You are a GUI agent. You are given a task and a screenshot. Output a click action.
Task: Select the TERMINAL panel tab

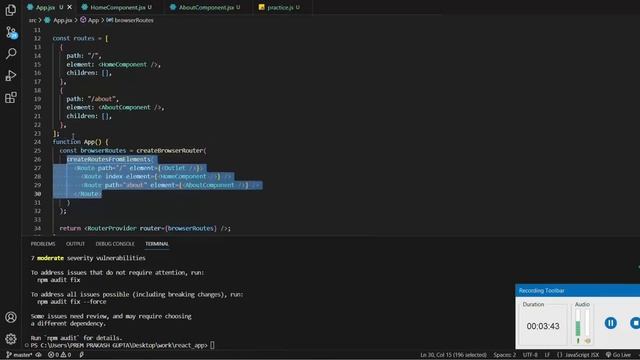[x=157, y=244]
